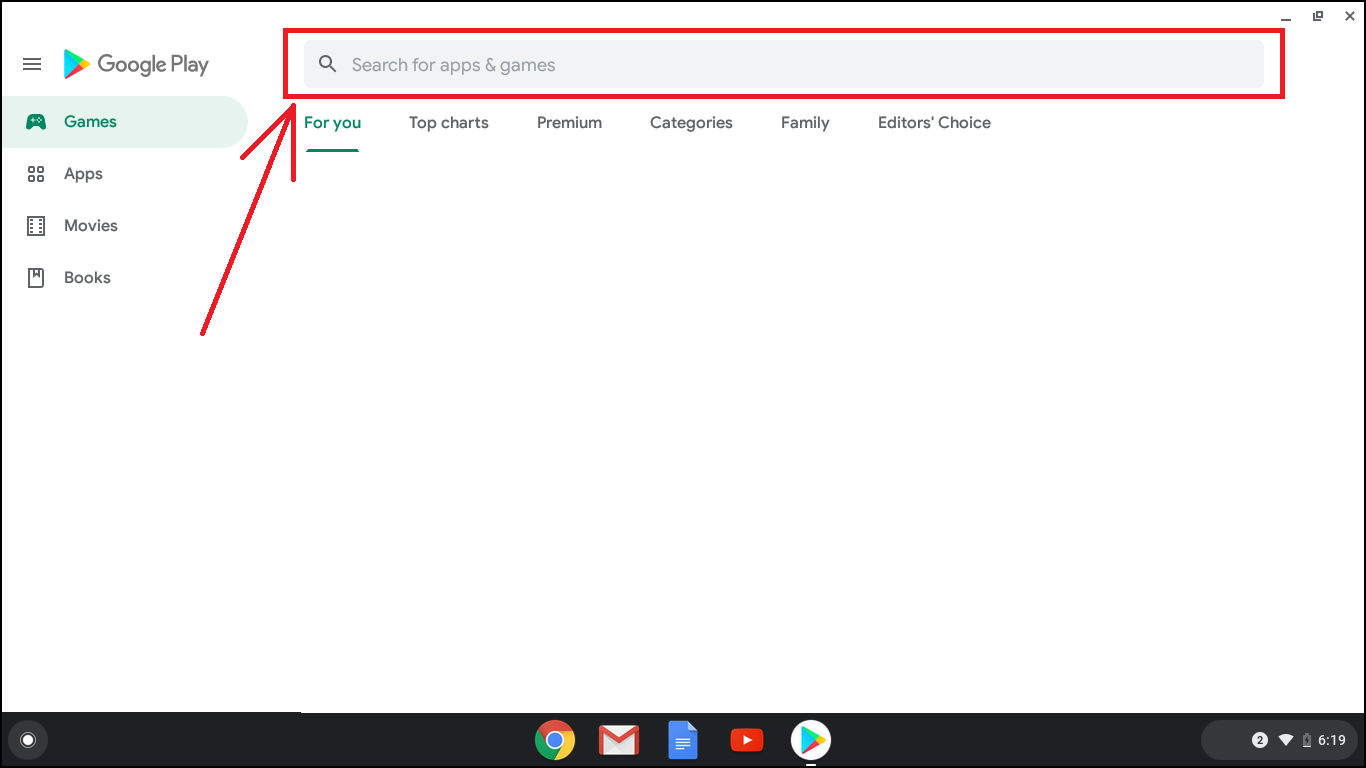1366x768 pixels.
Task: Go to Apps section in sidebar
Action: click(83, 174)
